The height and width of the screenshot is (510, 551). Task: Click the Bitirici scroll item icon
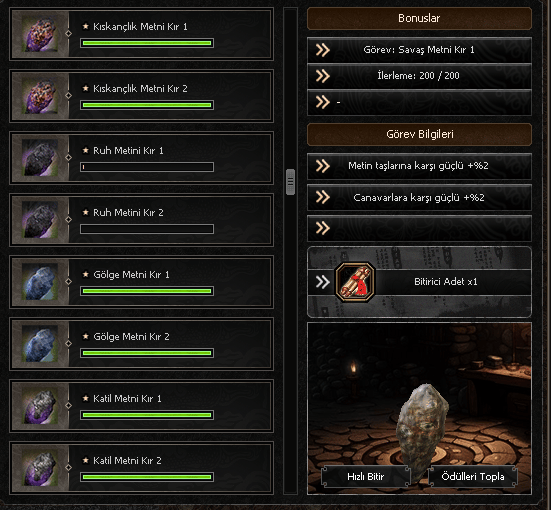click(355, 282)
